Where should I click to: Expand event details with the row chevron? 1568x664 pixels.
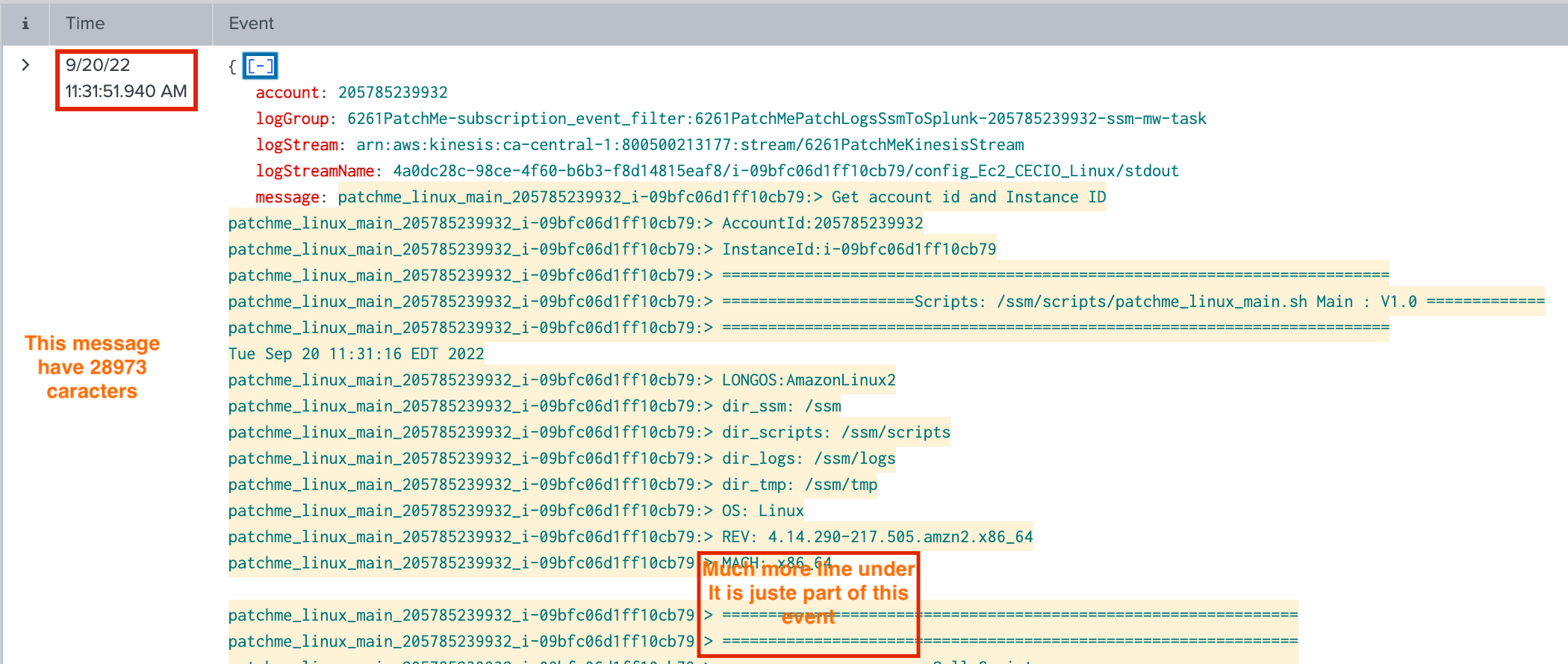[x=25, y=65]
